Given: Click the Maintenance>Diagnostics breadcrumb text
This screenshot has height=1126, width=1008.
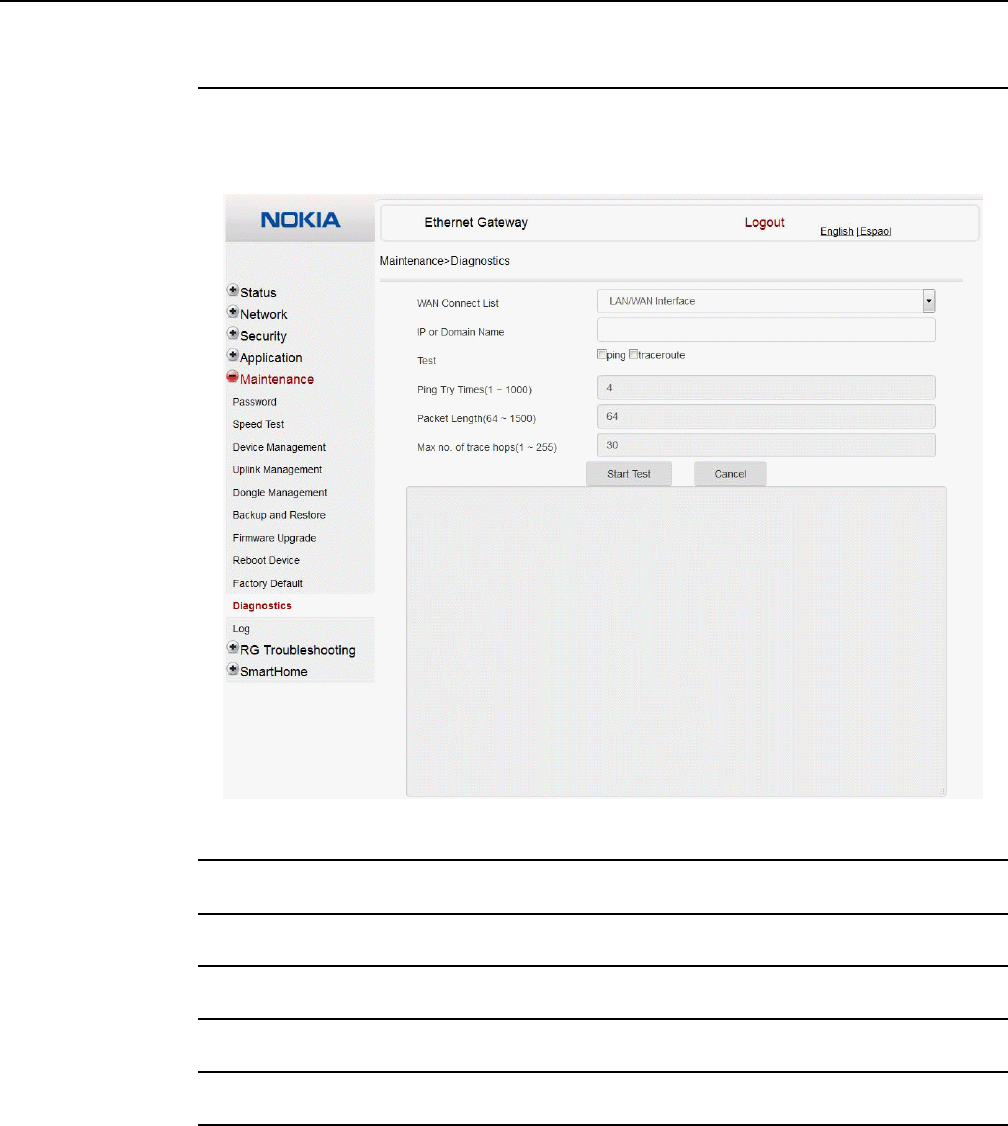Looking at the screenshot, I should coord(444,261).
